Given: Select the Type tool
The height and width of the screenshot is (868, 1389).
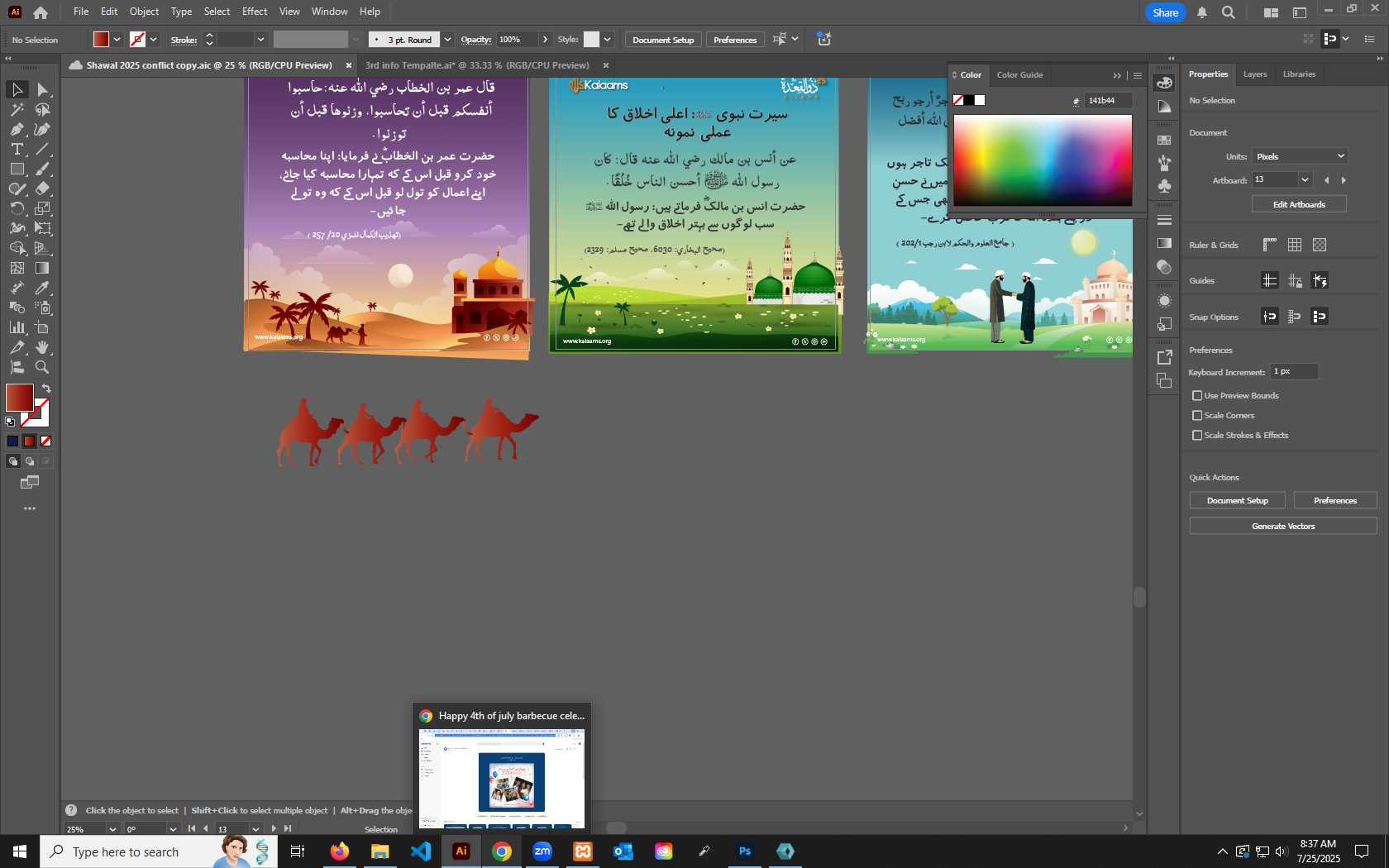Looking at the screenshot, I should tap(17, 149).
